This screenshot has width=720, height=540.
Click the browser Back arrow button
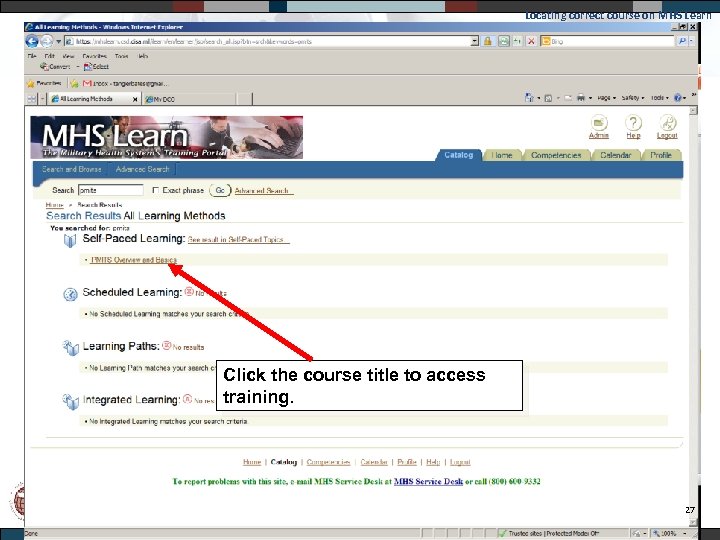pos(32,41)
